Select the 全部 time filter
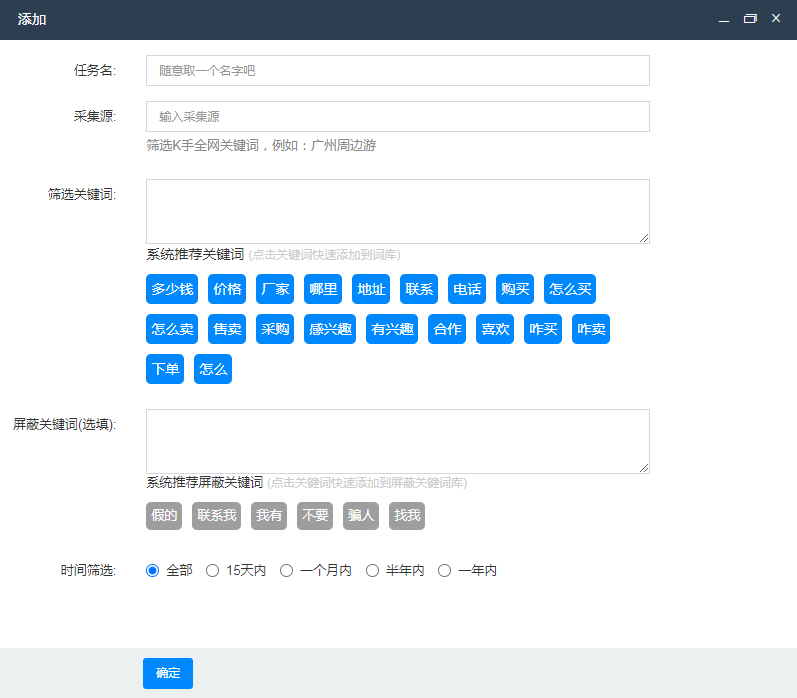 pos(152,570)
